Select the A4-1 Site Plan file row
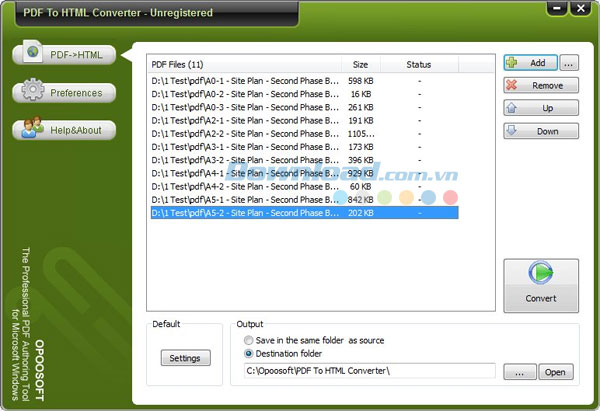 click(304, 173)
